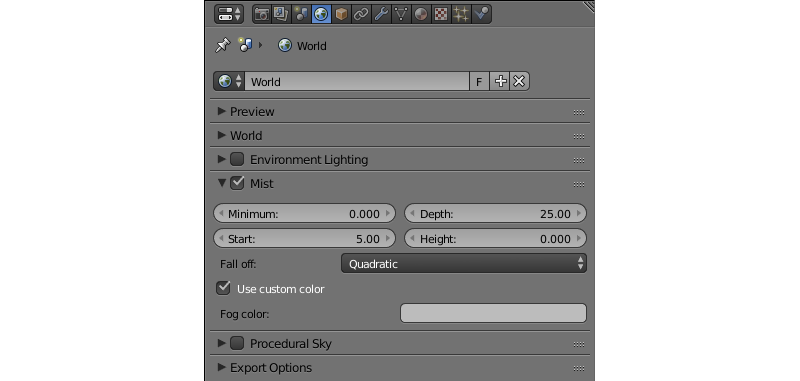Open the editor type selector menu
Viewport: 800px width, 381px height.
(229, 14)
